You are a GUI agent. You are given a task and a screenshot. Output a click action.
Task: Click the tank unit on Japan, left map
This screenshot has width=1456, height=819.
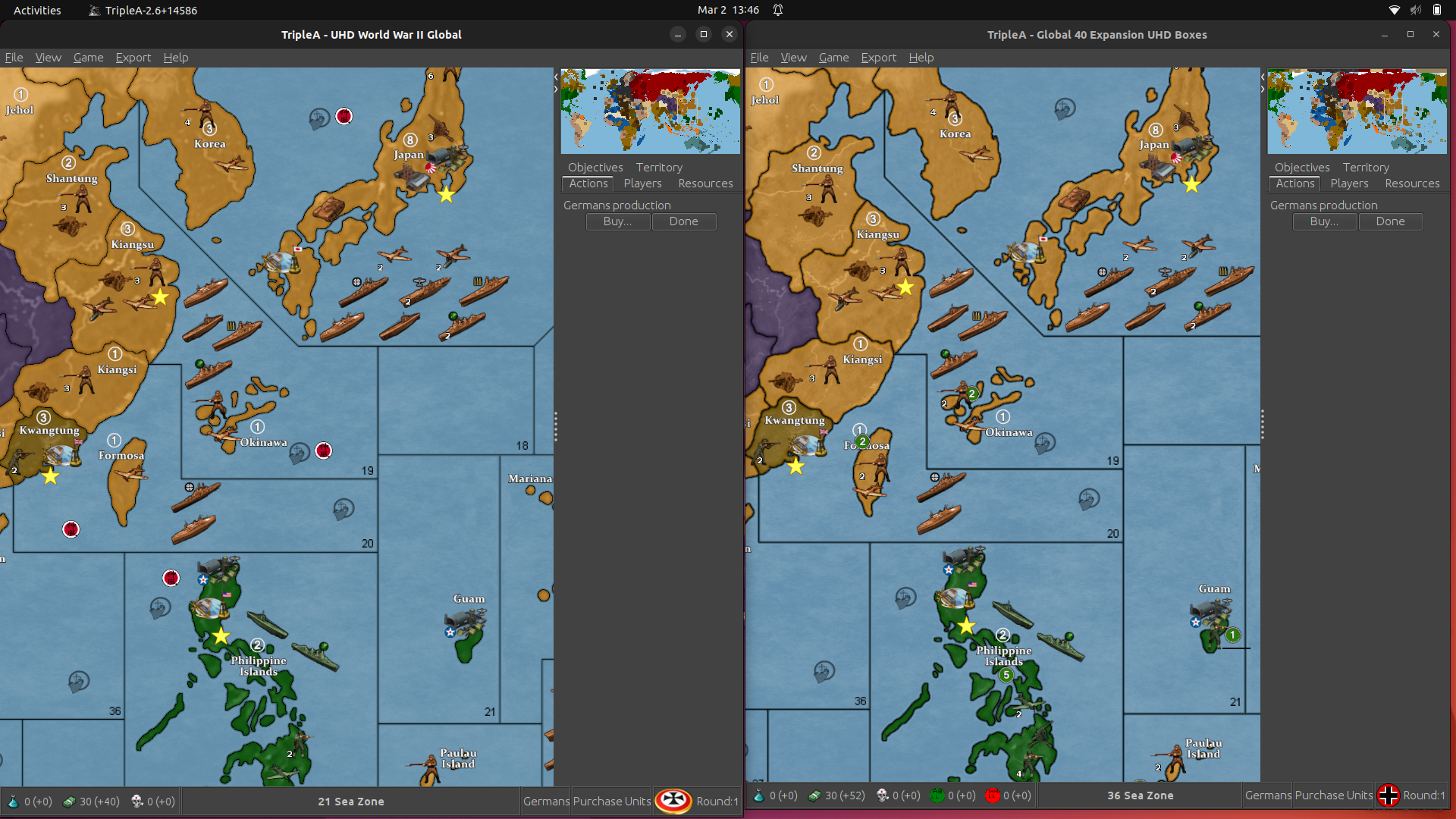point(328,209)
